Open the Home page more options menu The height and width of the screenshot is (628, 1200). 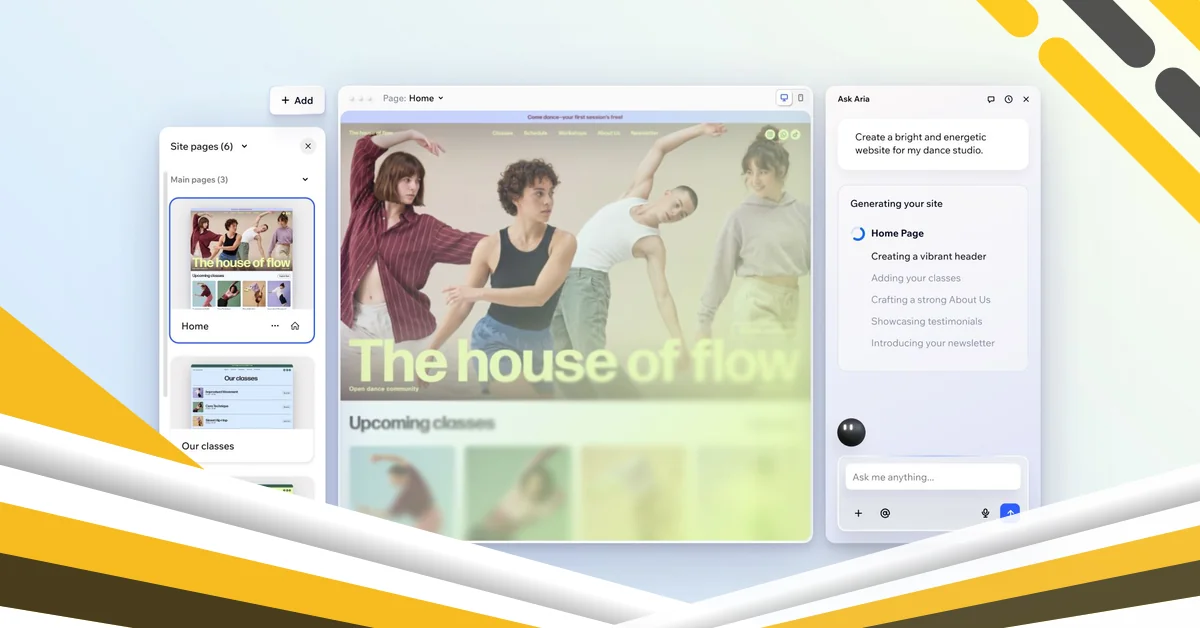275,326
